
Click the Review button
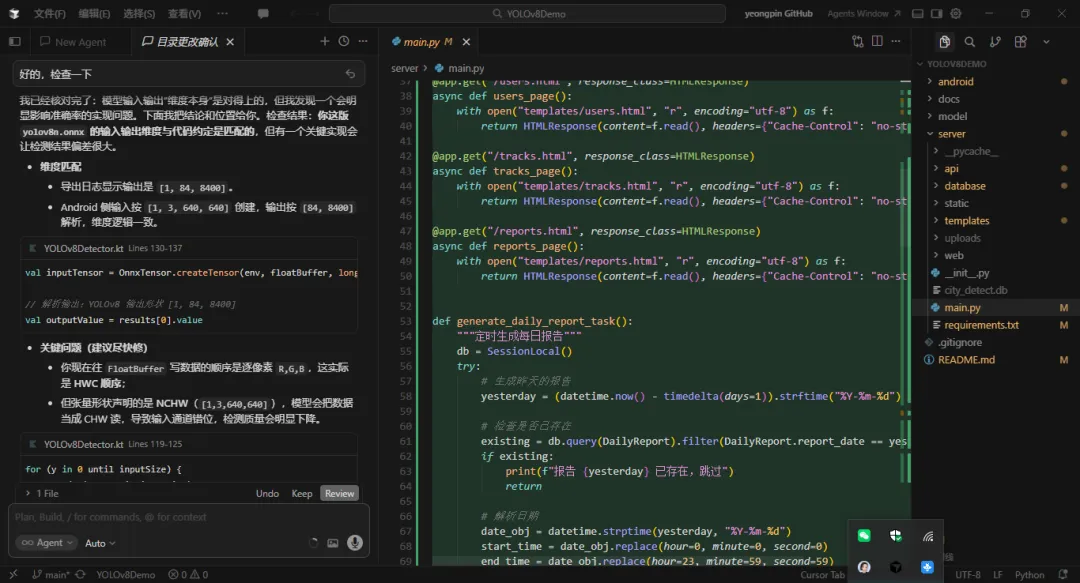point(338,493)
